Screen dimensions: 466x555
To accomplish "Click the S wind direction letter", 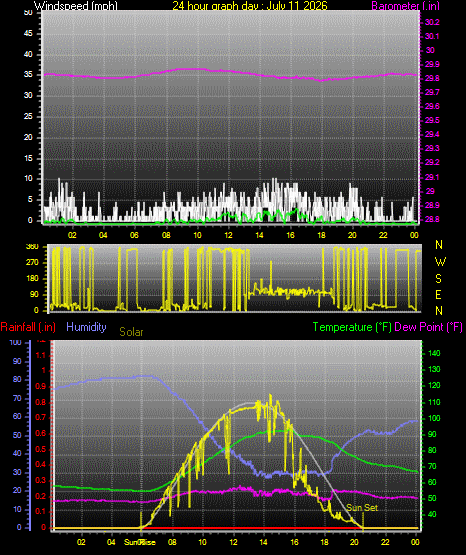I will [438, 279].
